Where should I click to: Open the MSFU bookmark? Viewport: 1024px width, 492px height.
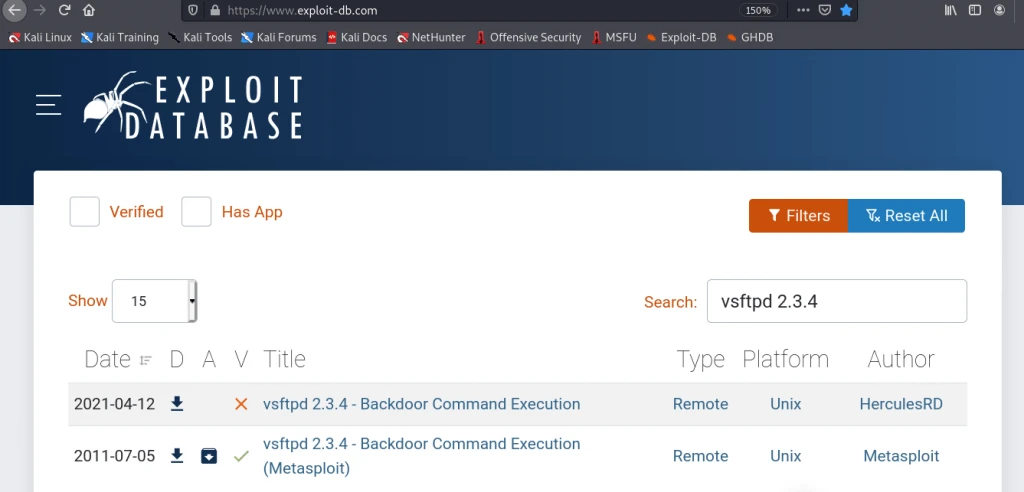click(613, 37)
